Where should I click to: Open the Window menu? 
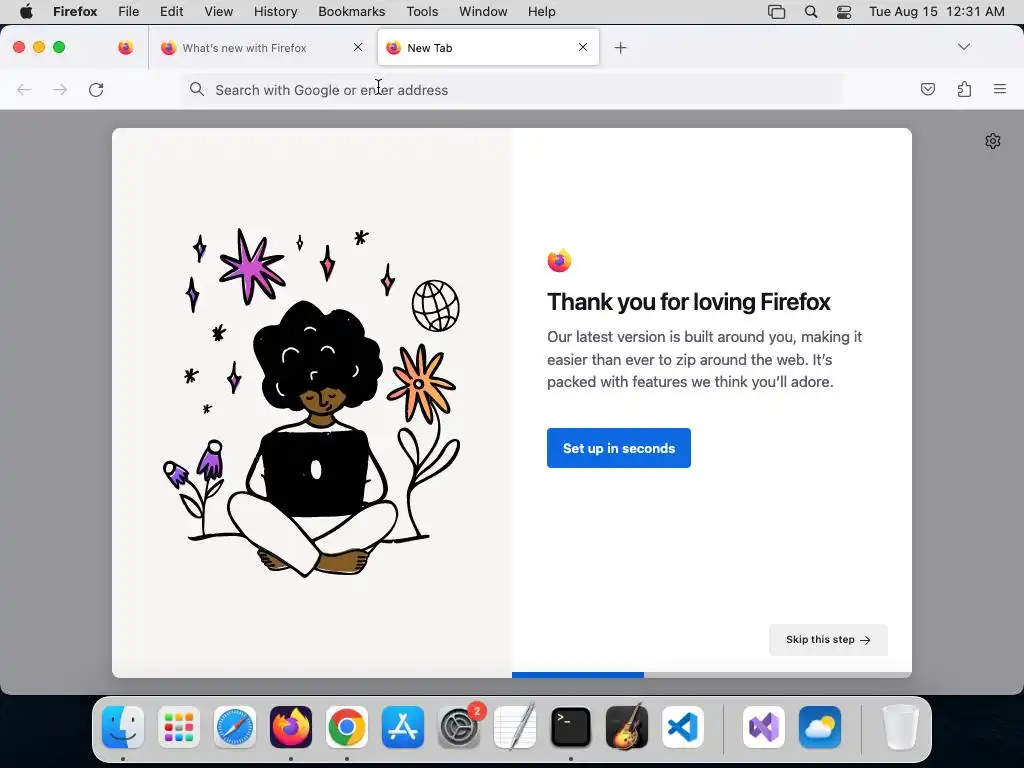tap(483, 12)
